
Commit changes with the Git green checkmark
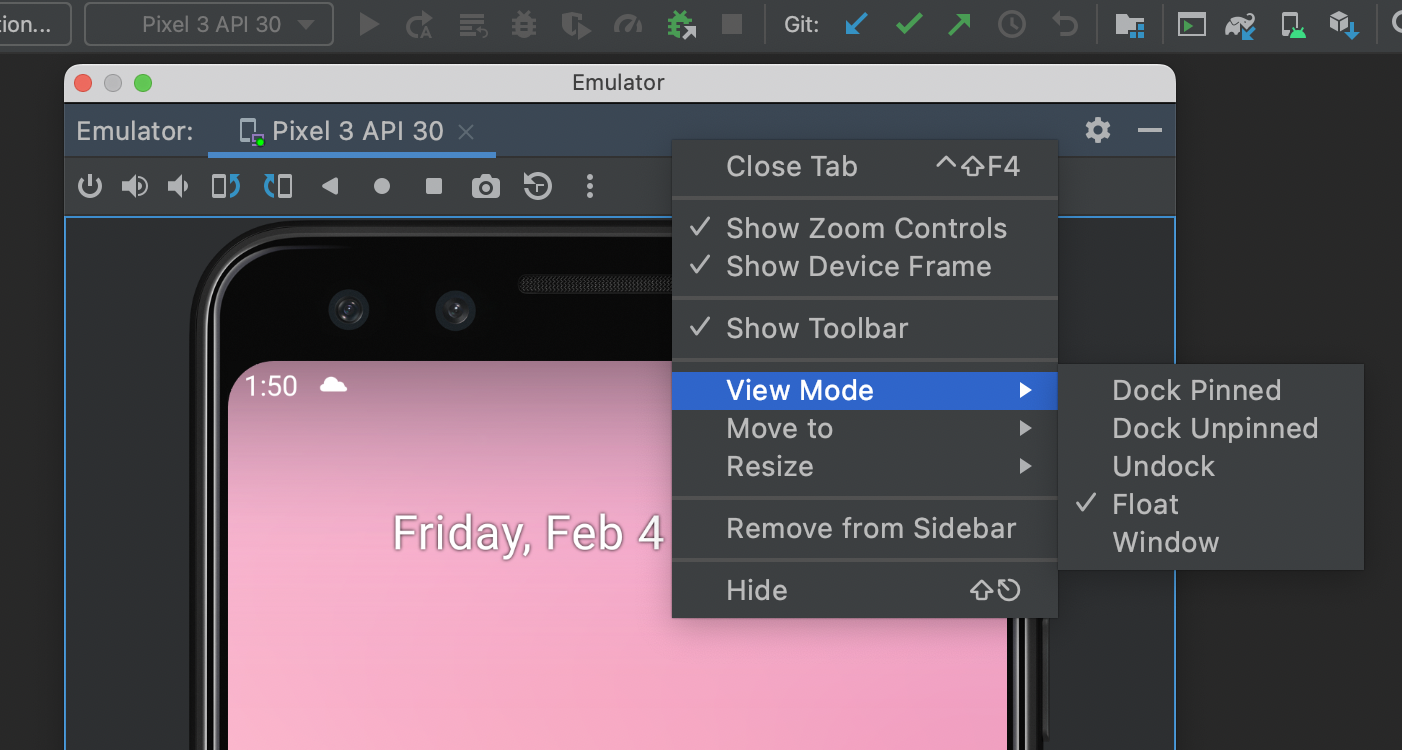coord(909,24)
